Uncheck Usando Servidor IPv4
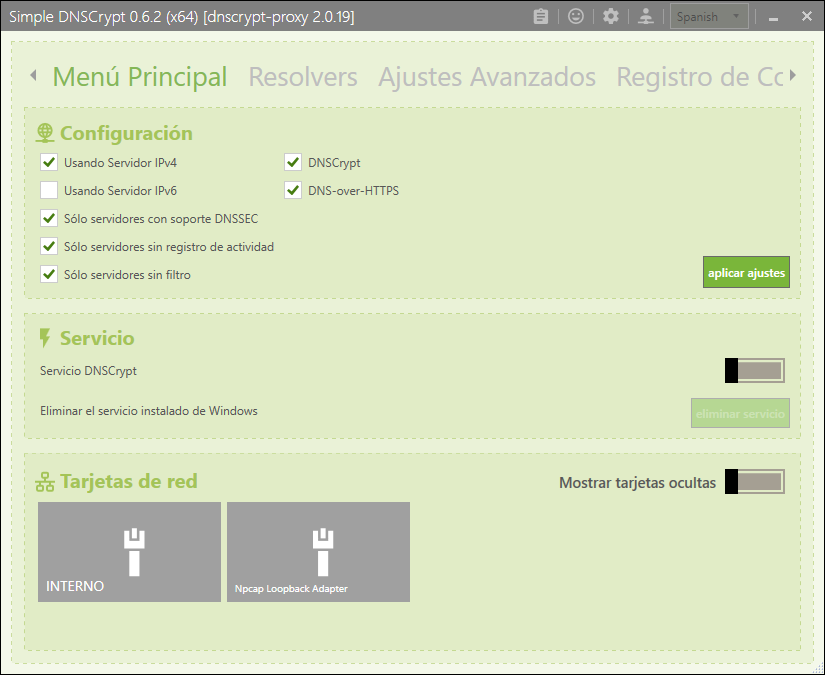Image resolution: width=825 pixels, height=675 pixels. [49, 162]
